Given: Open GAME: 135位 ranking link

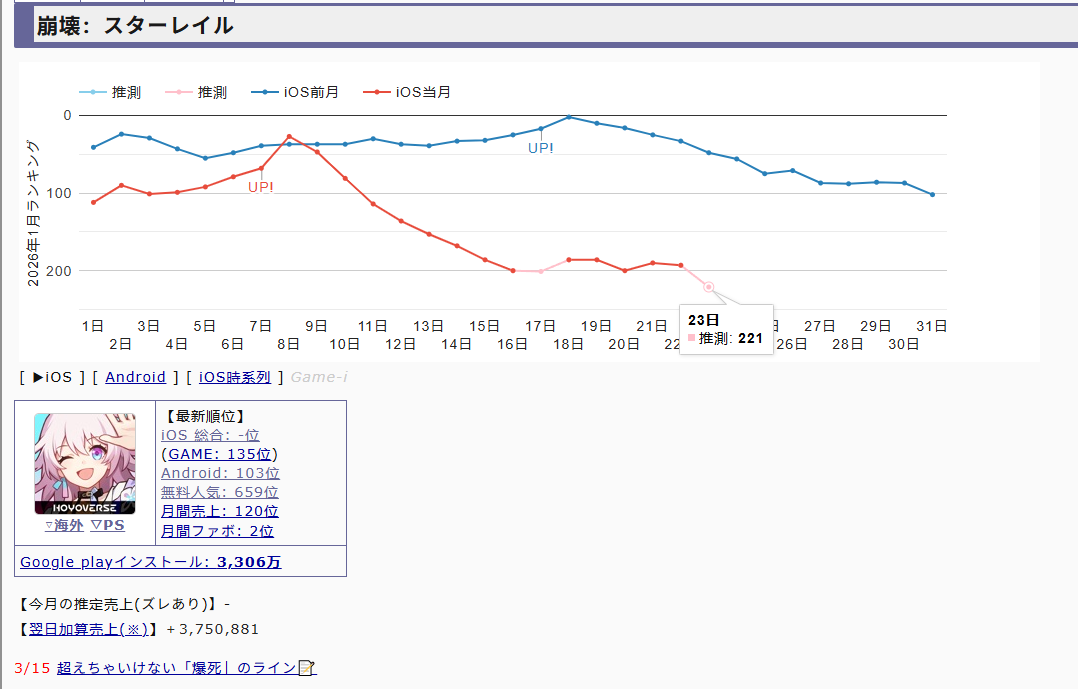Looking at the screenshot, I should pyautogui.click(x=220, y=454).
